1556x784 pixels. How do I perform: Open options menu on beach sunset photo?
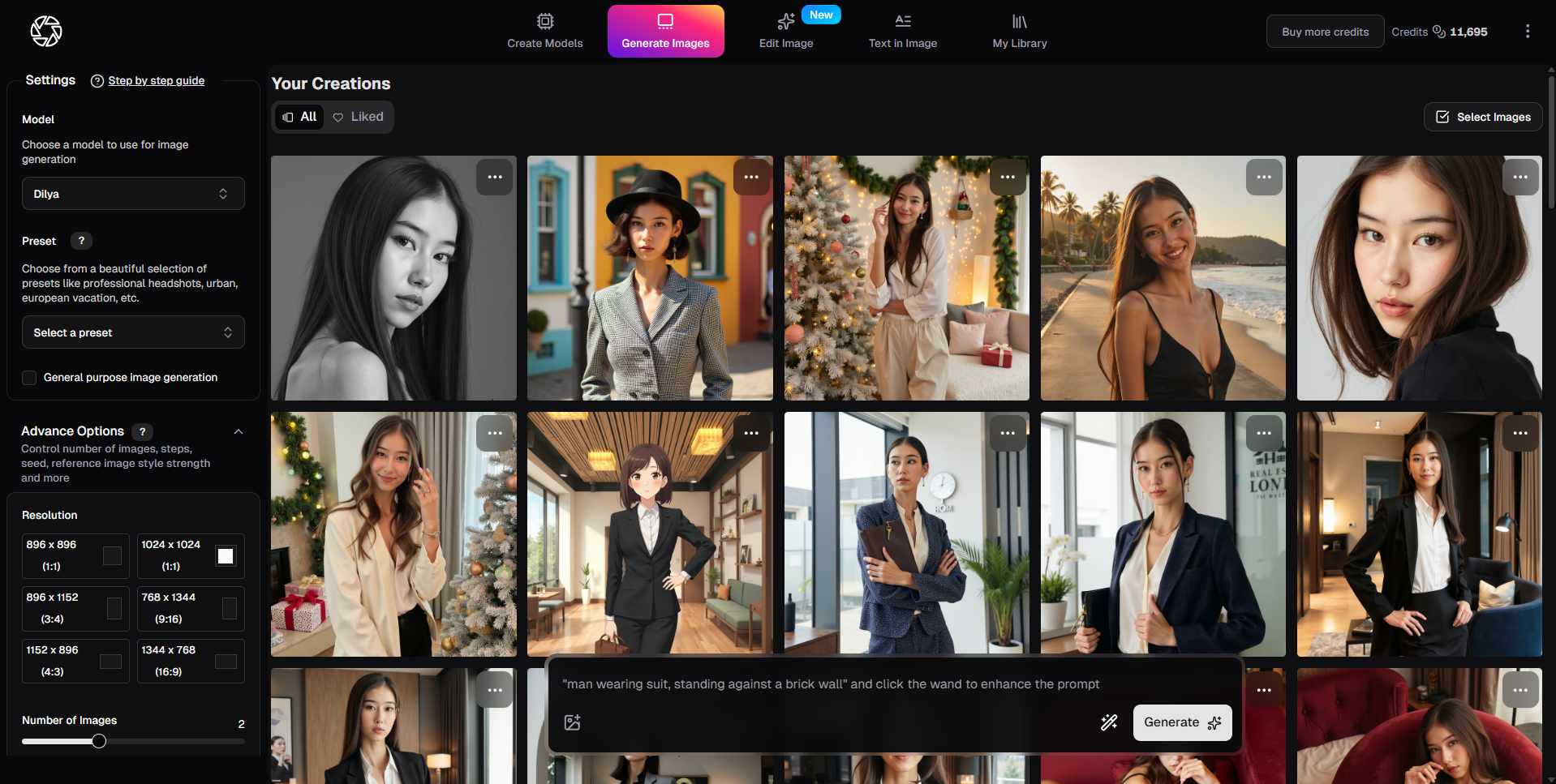coord(1263,178)
